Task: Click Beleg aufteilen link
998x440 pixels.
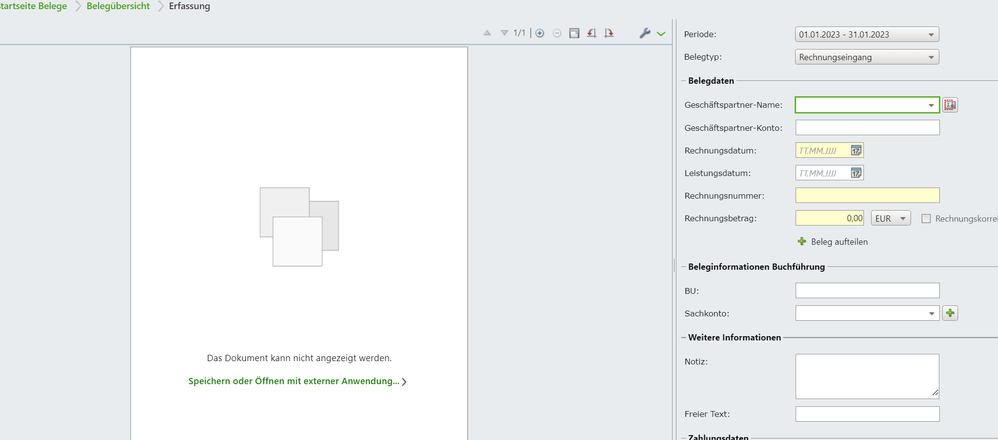Action: pyautogui.click(x=839, y=242)
